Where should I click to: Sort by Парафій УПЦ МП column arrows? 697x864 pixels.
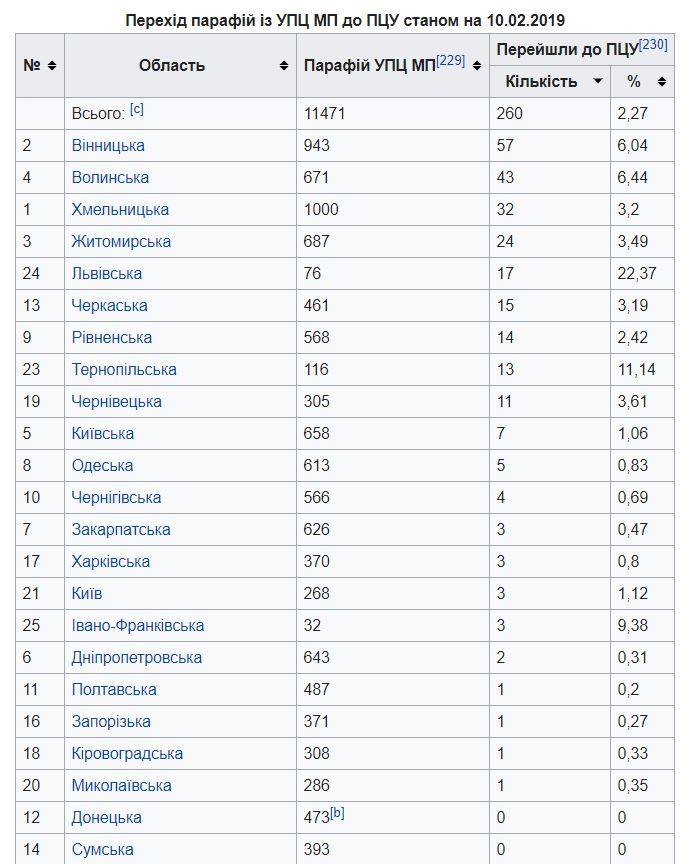(x=477, y=65)
